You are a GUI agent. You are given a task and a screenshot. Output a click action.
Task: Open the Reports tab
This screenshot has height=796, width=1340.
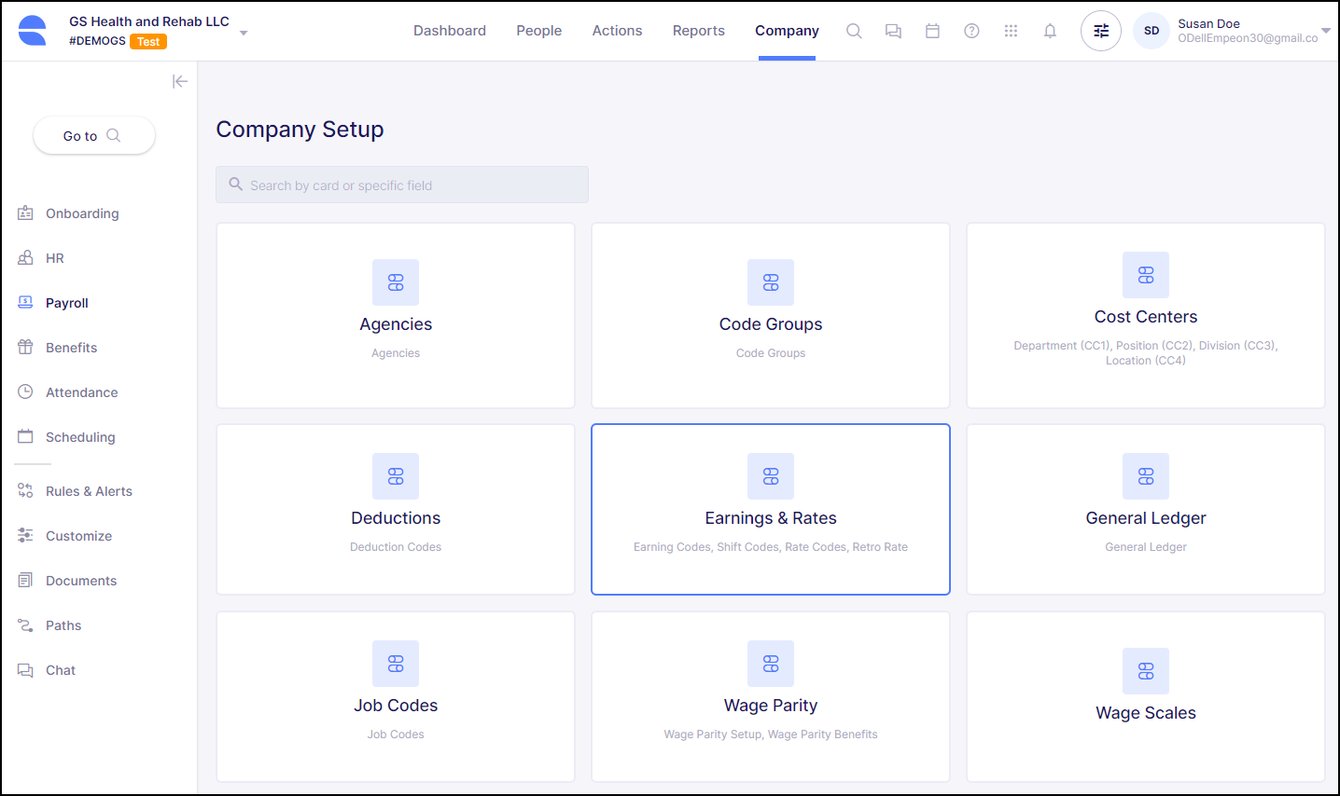(x=698, y=31)
